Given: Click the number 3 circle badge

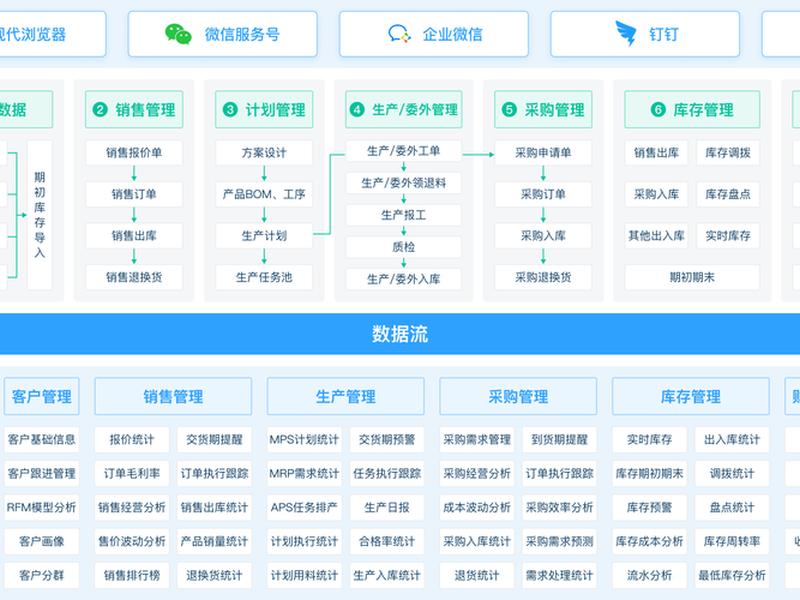Looking at the screenshot, I should click(231, 110).
